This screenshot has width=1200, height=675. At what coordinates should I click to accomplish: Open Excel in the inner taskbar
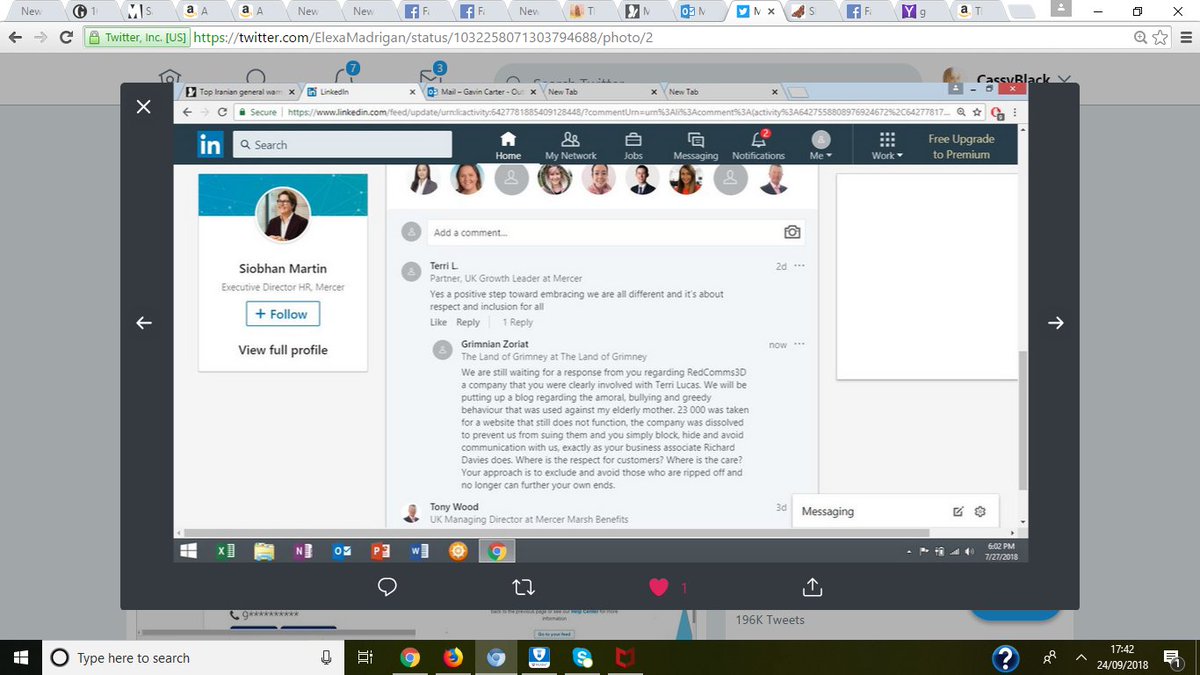pyautogui.click(x=226, y=551)
